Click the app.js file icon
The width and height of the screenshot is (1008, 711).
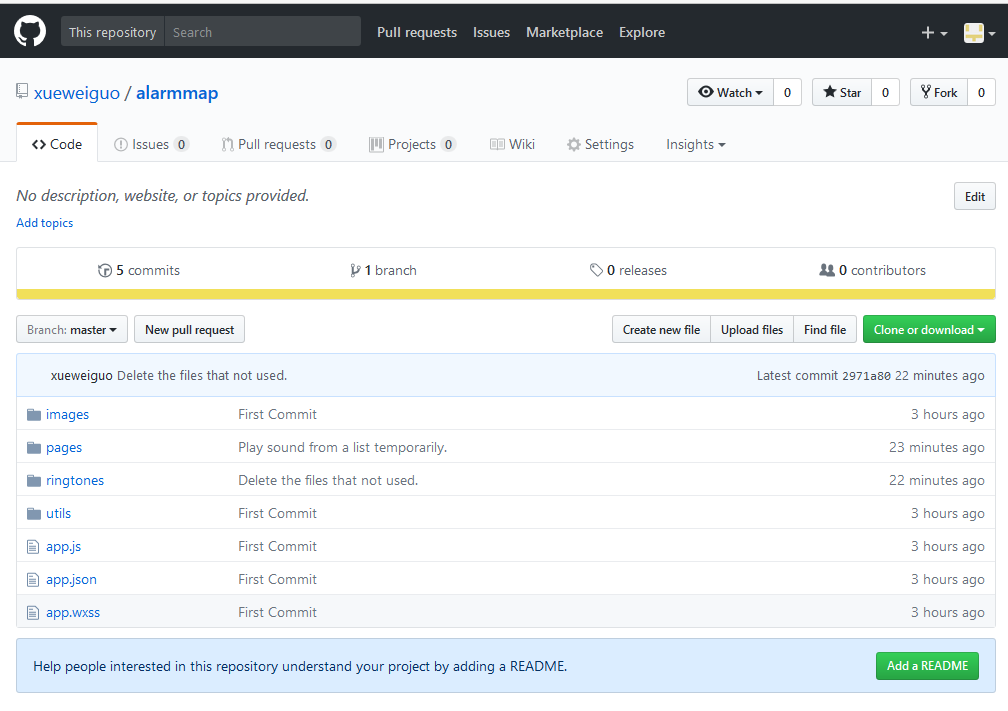33,547
